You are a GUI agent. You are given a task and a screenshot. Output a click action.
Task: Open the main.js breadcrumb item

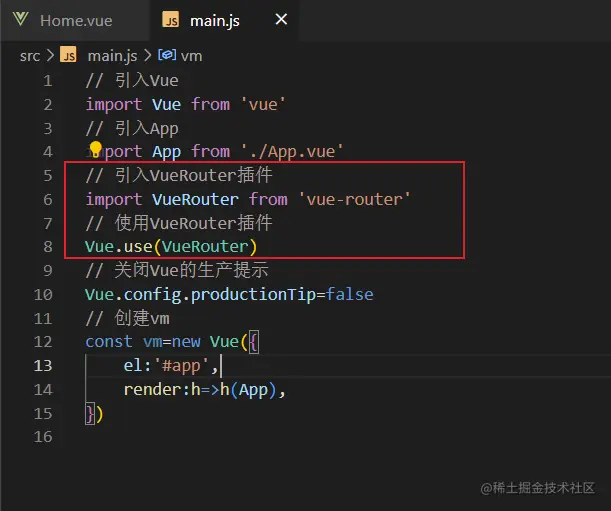[x=112, y=56]
